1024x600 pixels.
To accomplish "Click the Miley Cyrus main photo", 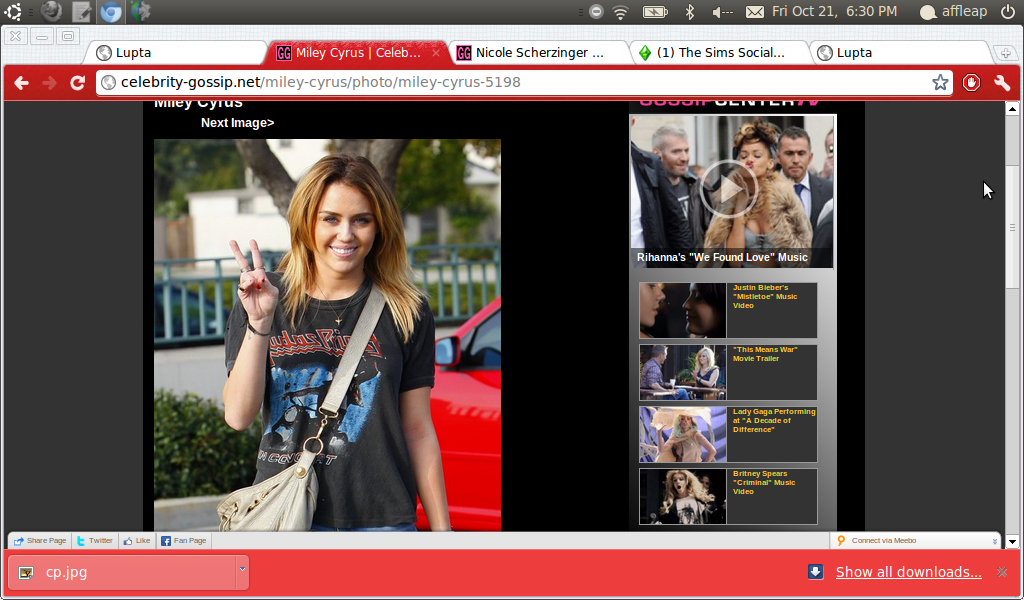I will click(x=327, y=334).
